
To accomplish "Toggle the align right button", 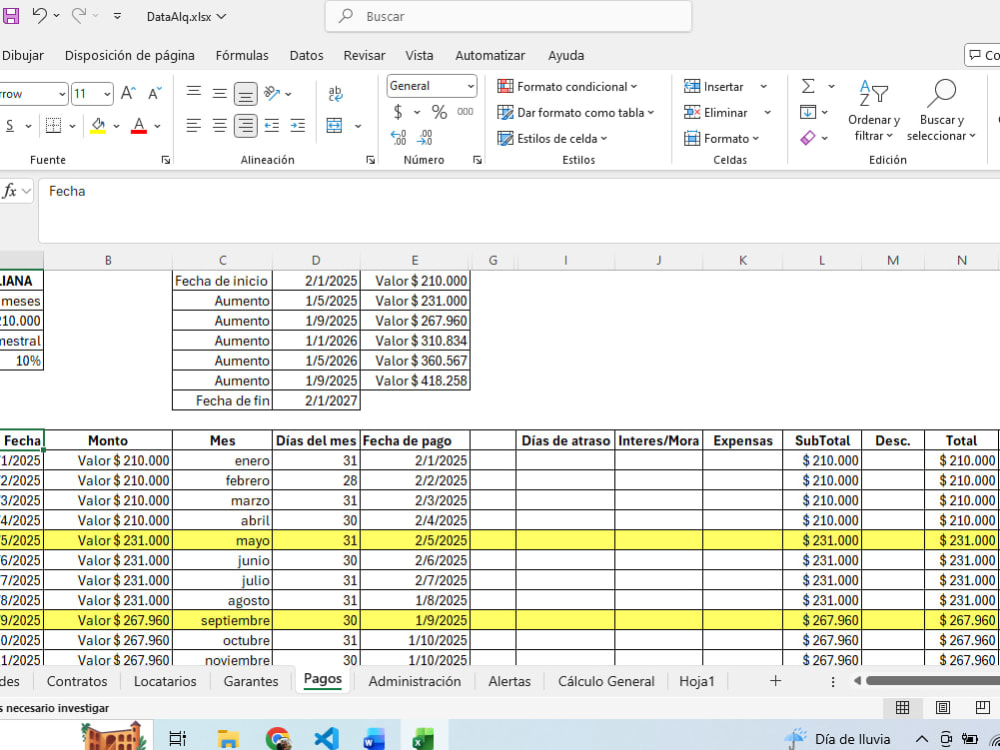I will coord(246,126).
